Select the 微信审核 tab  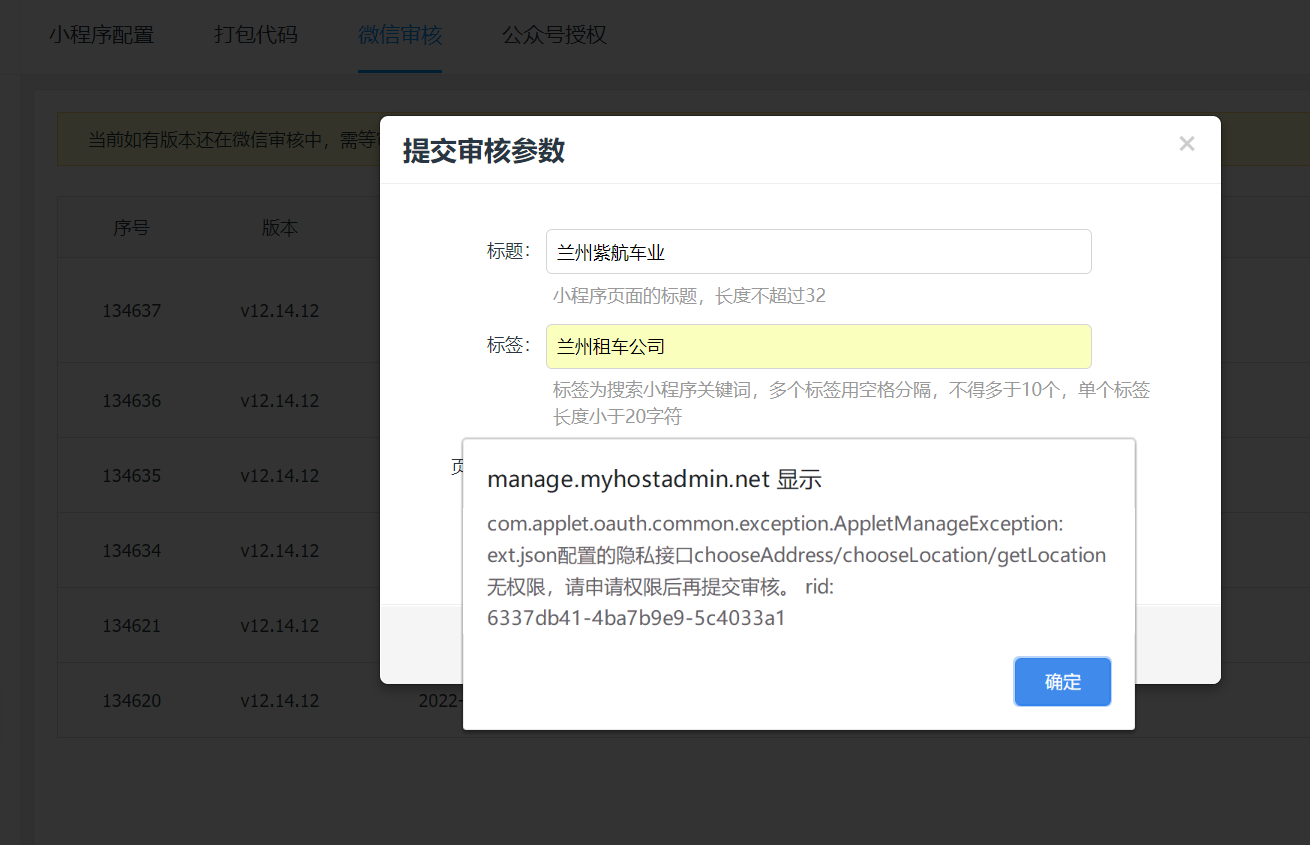click(400, 35)
